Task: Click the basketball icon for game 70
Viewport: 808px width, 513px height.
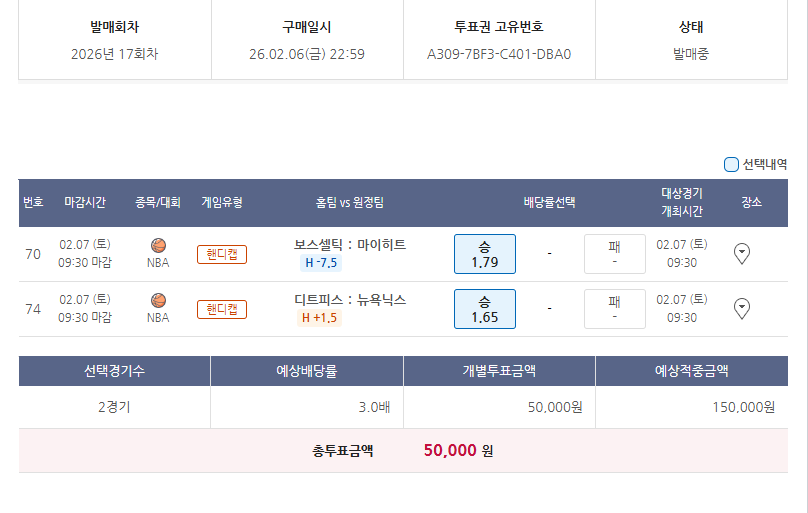Action: point(158,245)
